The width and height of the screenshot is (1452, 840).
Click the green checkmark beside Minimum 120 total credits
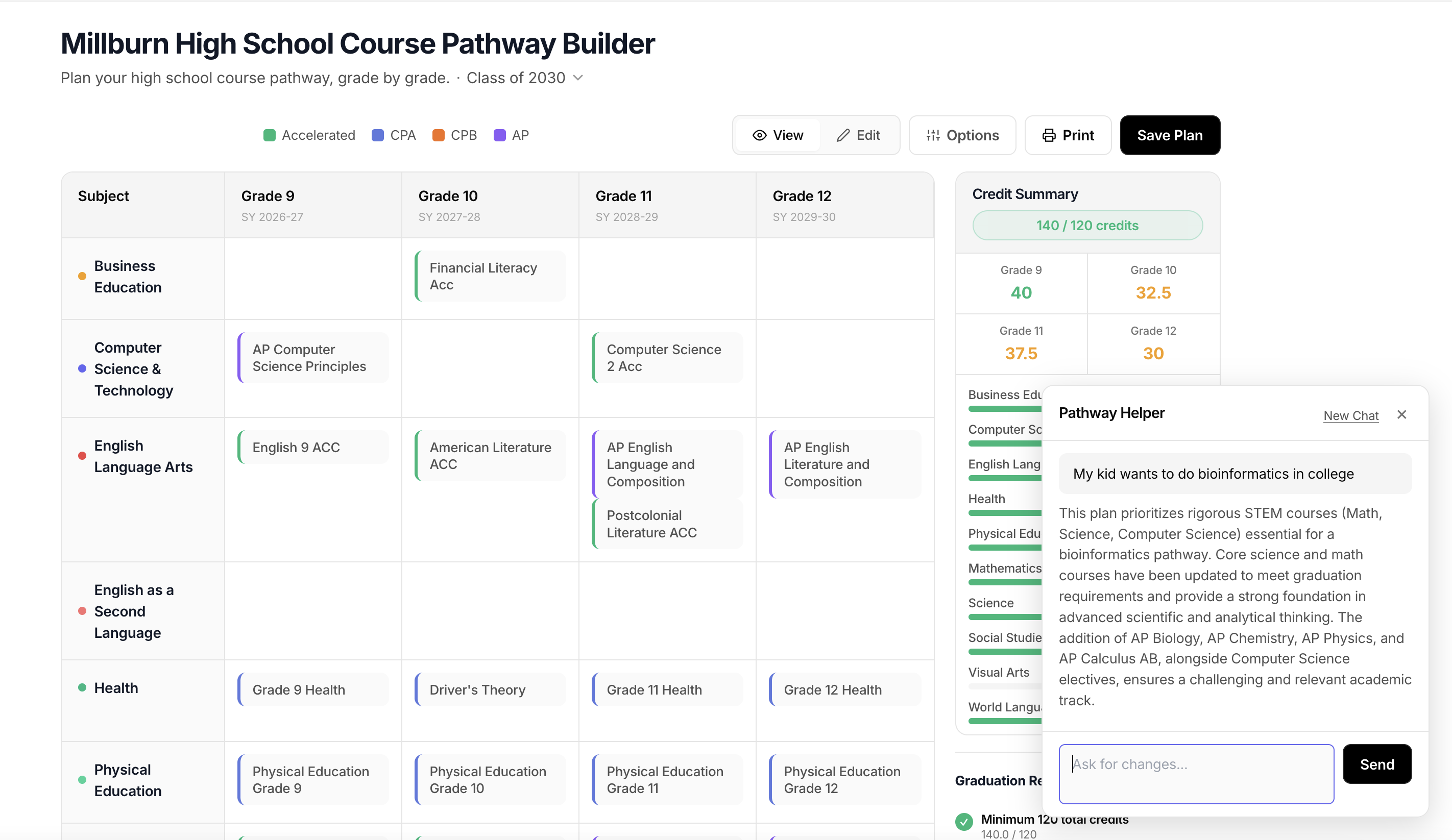coord(964,822)
